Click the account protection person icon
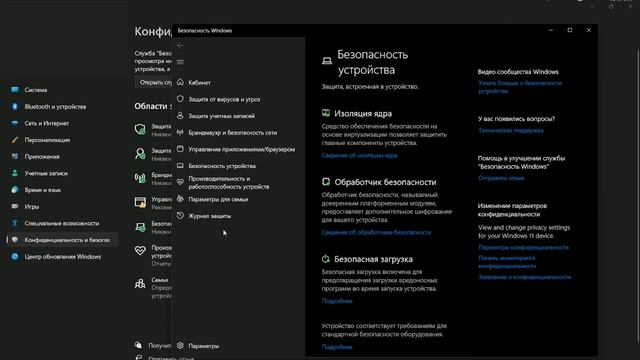 180,116
